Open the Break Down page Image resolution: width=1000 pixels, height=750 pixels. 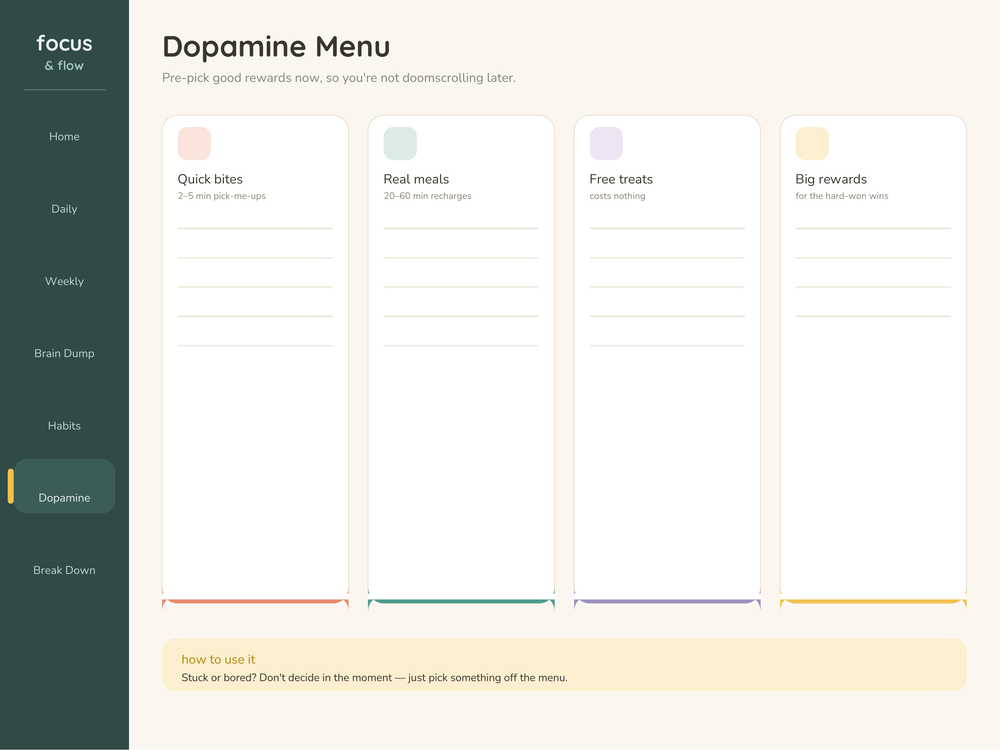(x=64, y=570)
